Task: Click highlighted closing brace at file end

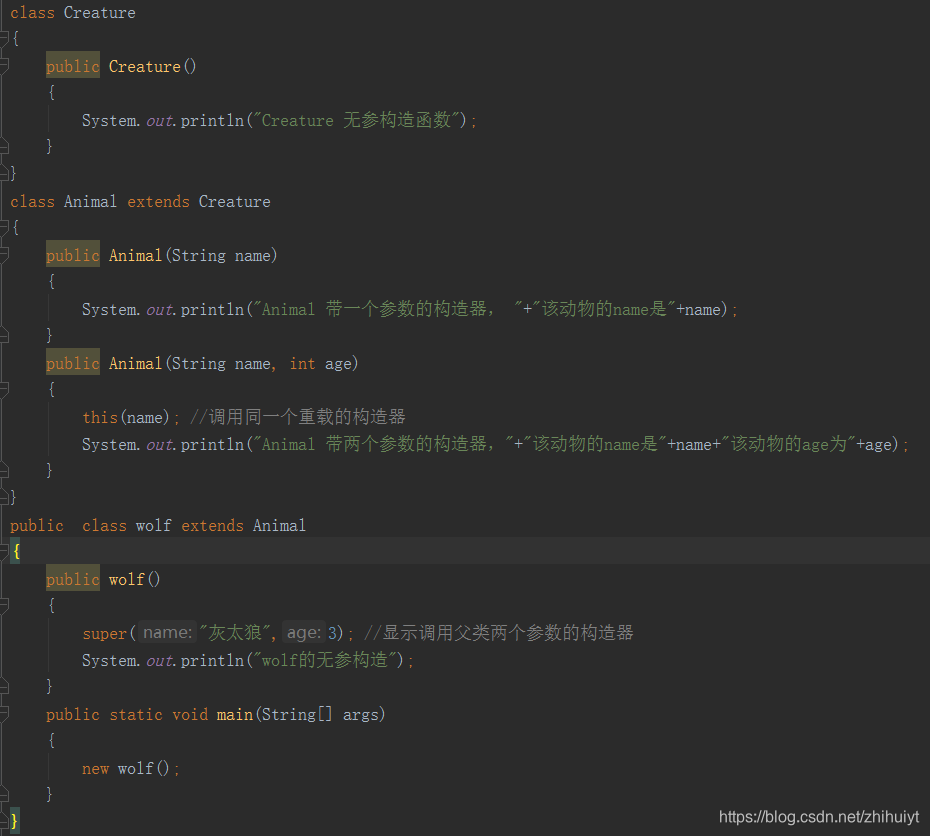Action: coord(15,821)
